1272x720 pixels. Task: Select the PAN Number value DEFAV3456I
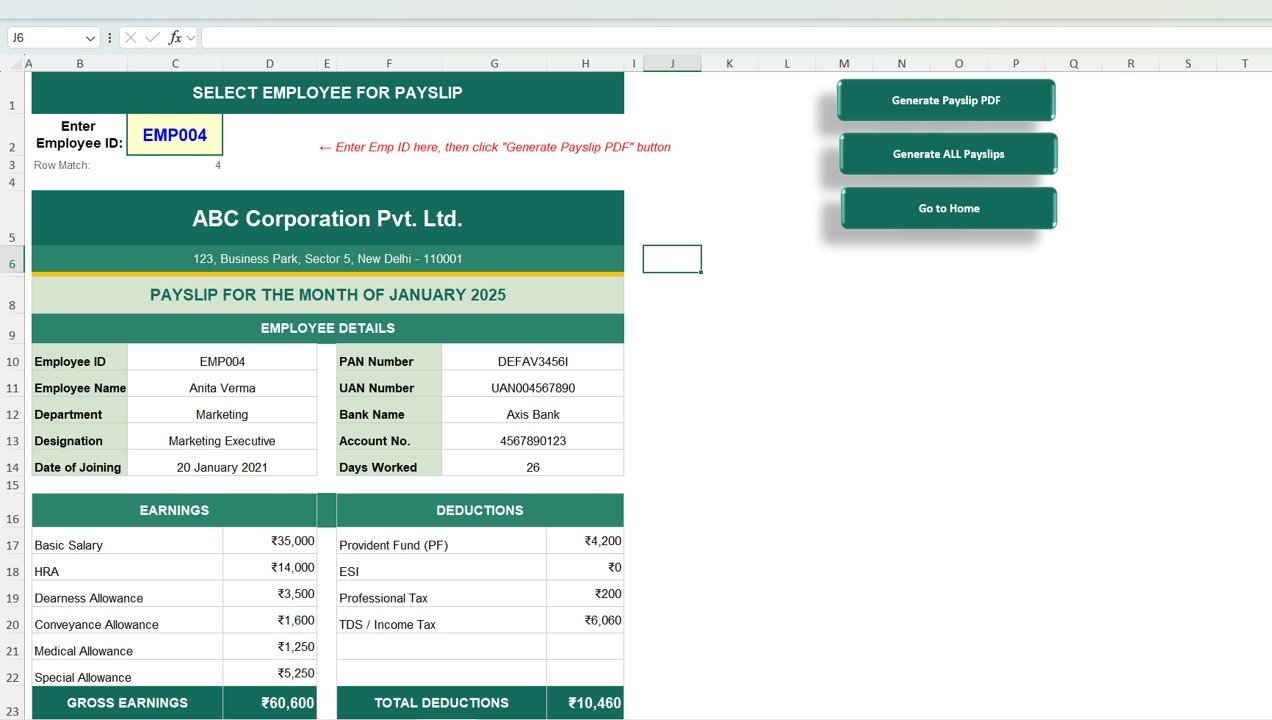[x=532, y=361]
